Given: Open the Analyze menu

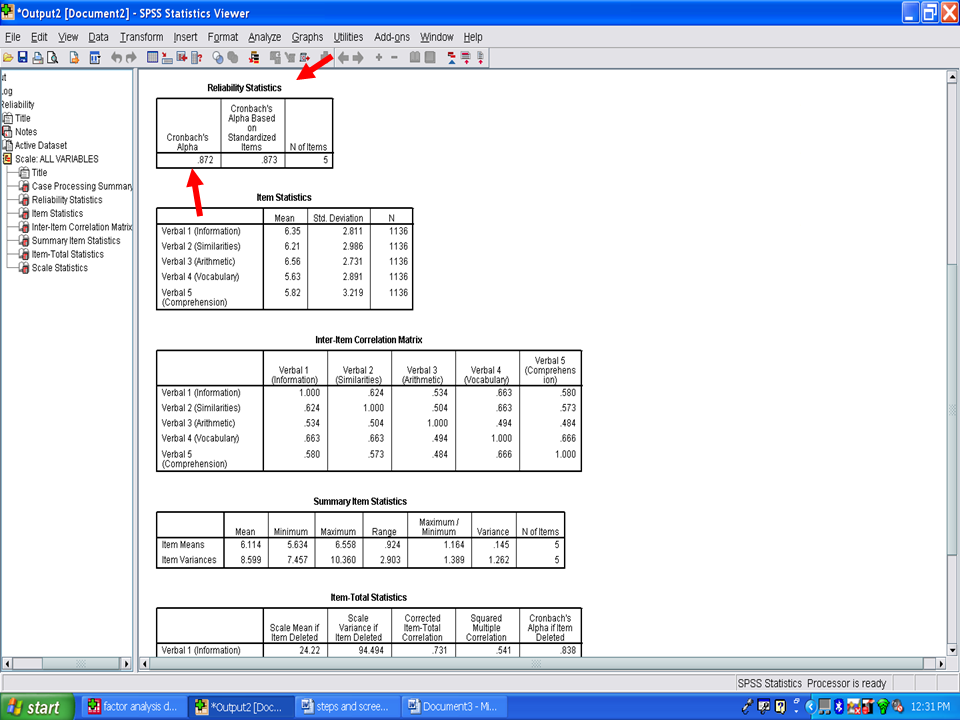Looking at the screenshot, I should click(x=264, y=37).
